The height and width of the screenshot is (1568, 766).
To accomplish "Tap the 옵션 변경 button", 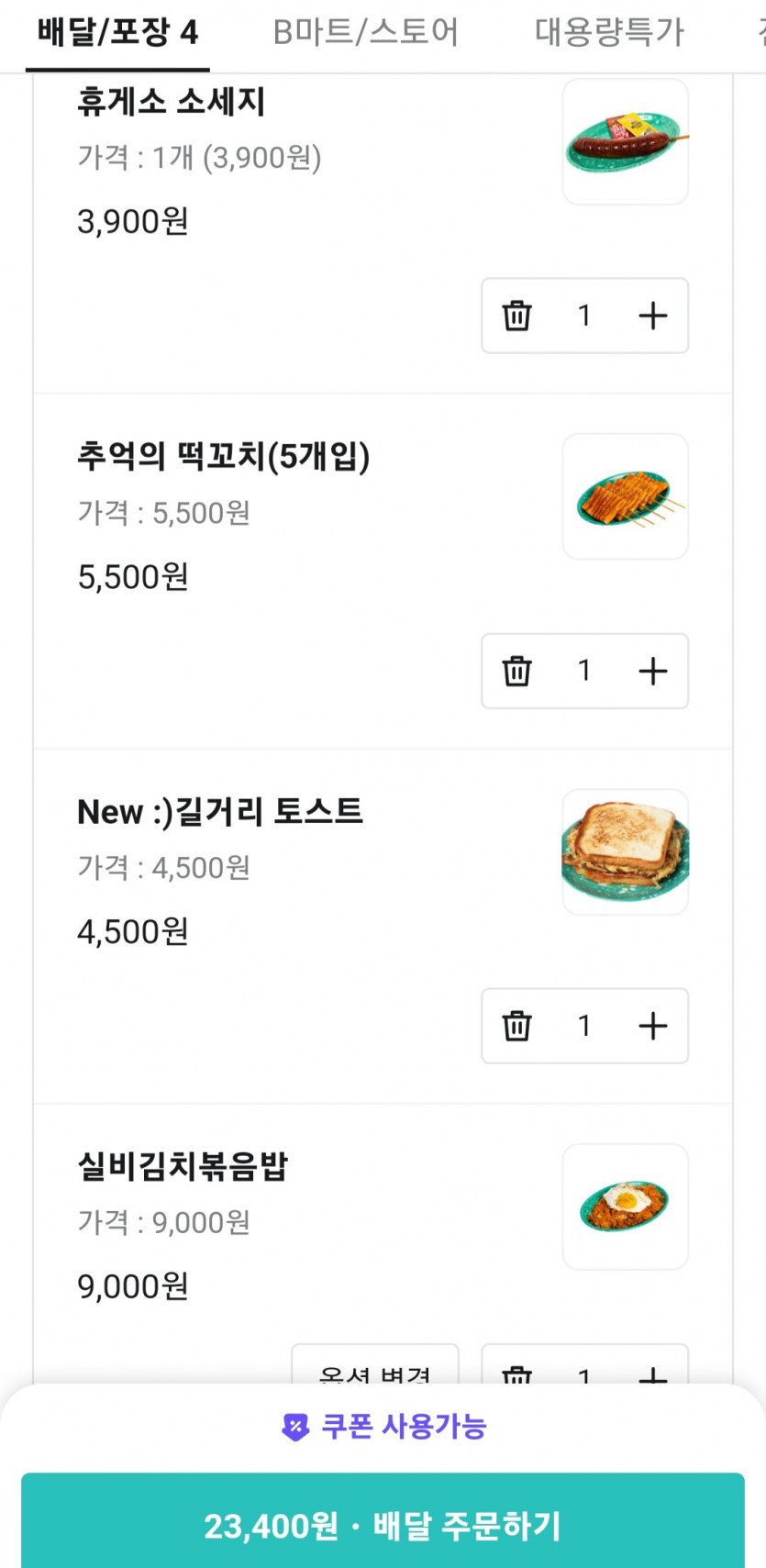I will [374, 1370].
